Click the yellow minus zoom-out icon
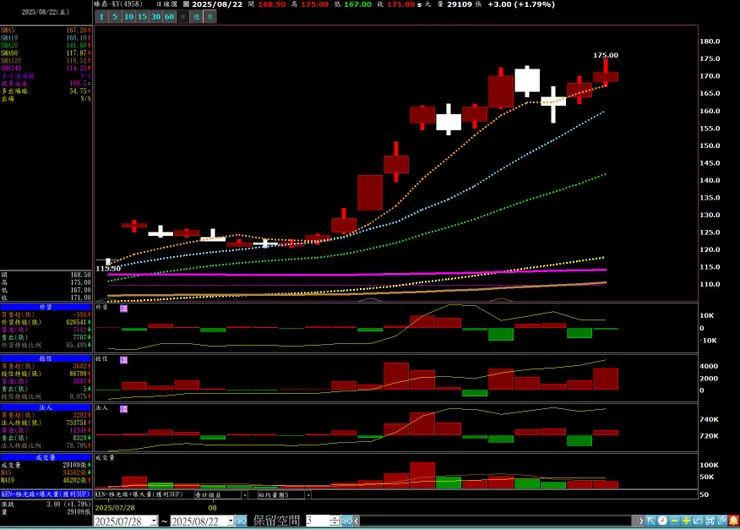Screen dimensions: 740x530 pyautogui.click(x=674, y=521)
